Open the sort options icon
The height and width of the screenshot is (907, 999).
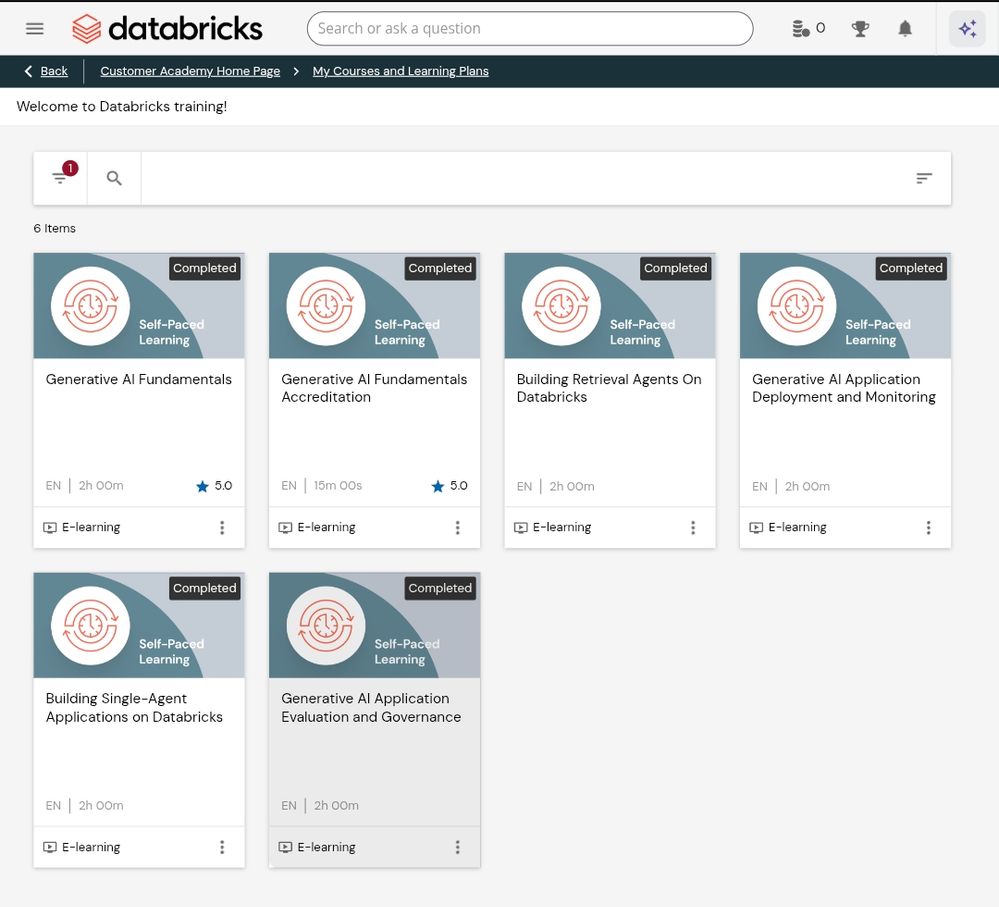[x=924, y=178]
